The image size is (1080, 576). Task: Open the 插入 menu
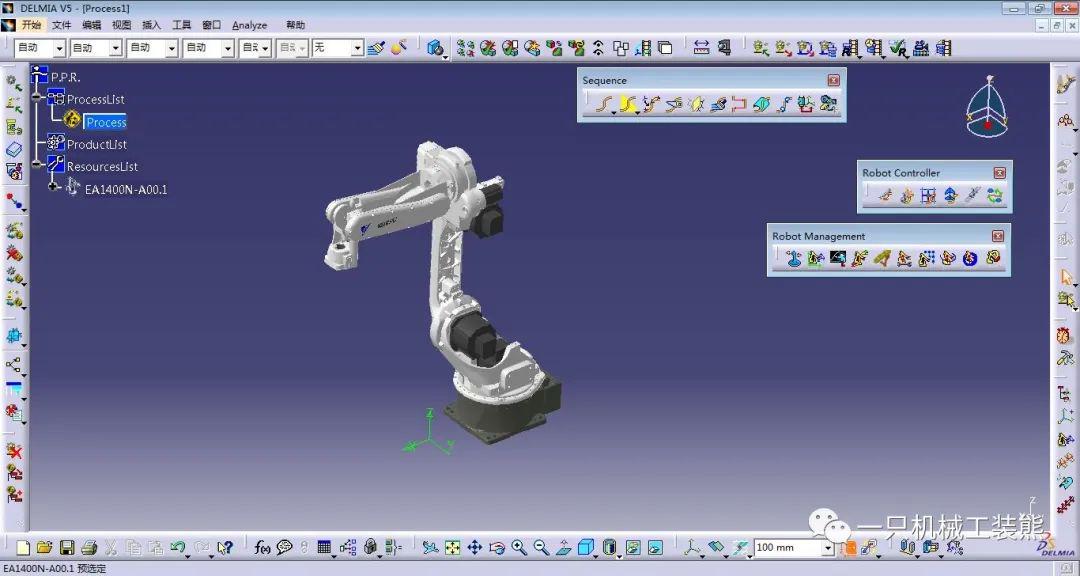pos(152,25)
